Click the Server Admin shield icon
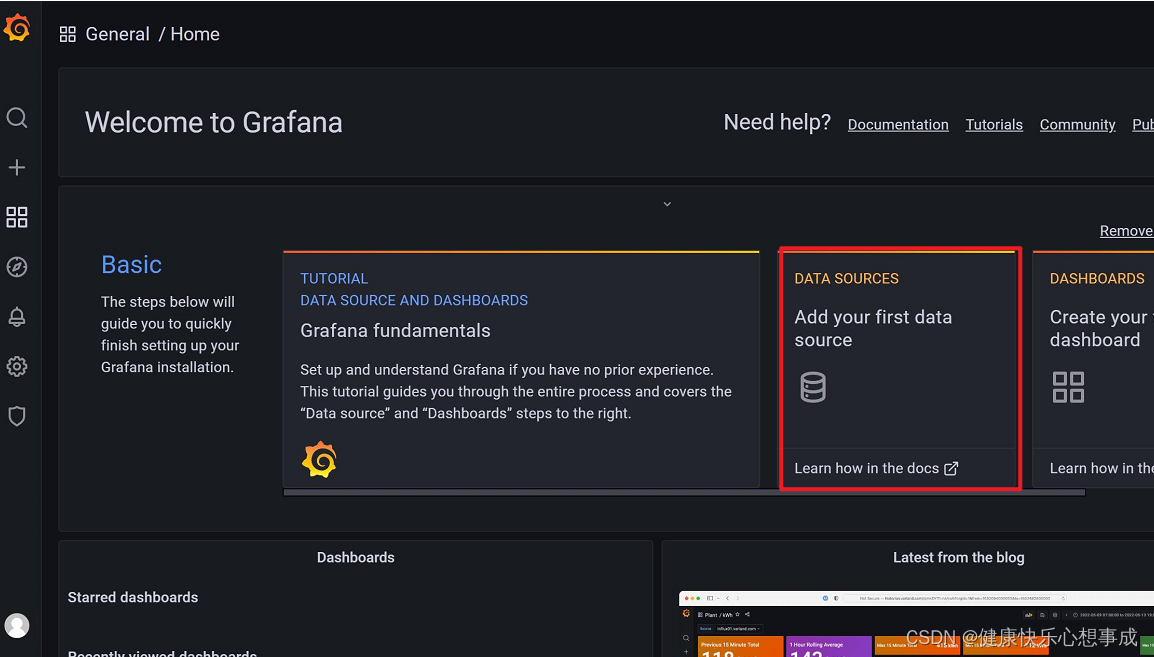Screen dimensions: 1154x657 [17, 416]
